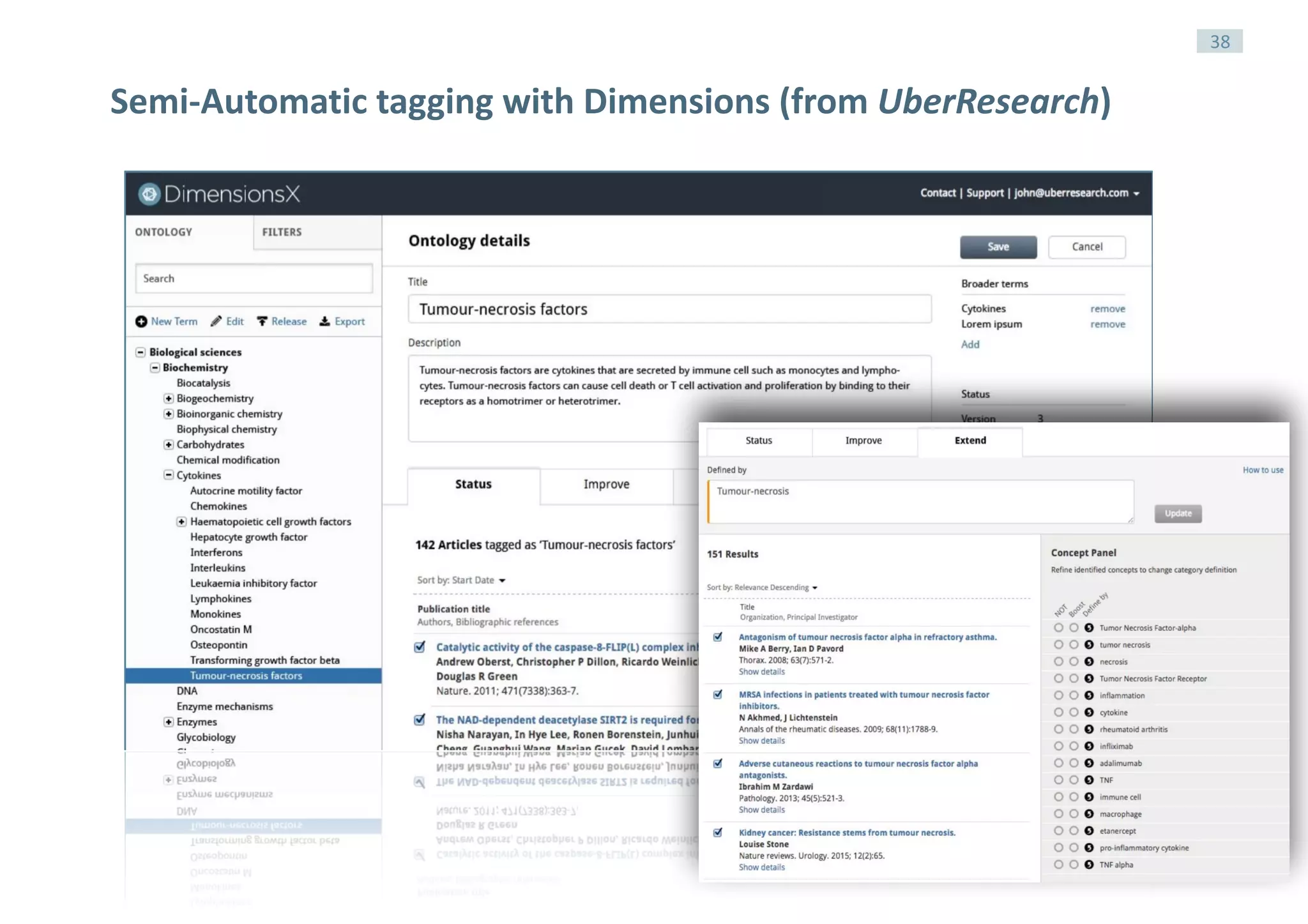This screenshot has height=924, width=1308.
Task: Click the Support link in header
Action: coord(985,193)
